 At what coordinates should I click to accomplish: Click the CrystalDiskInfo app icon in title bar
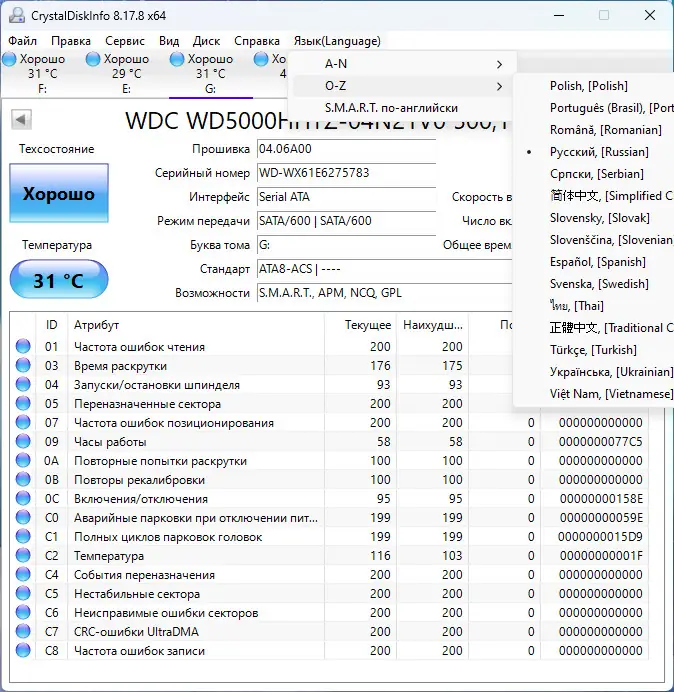point(17,15)
